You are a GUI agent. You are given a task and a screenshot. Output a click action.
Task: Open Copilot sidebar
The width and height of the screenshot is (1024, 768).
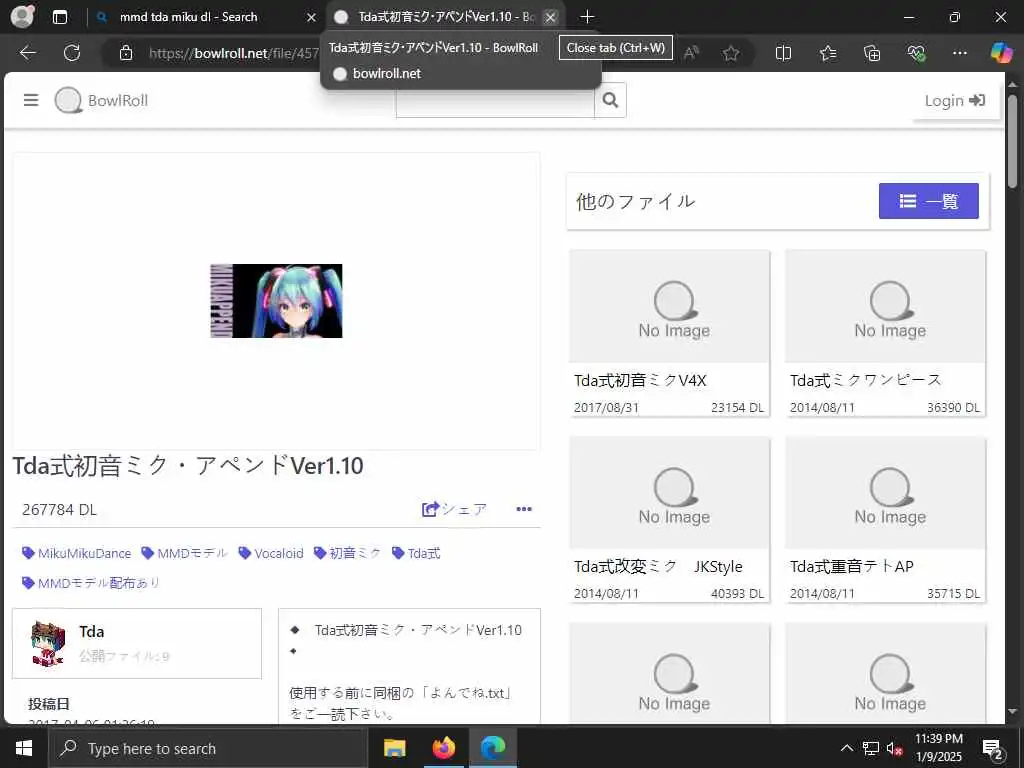click(x=1001, y=53)
